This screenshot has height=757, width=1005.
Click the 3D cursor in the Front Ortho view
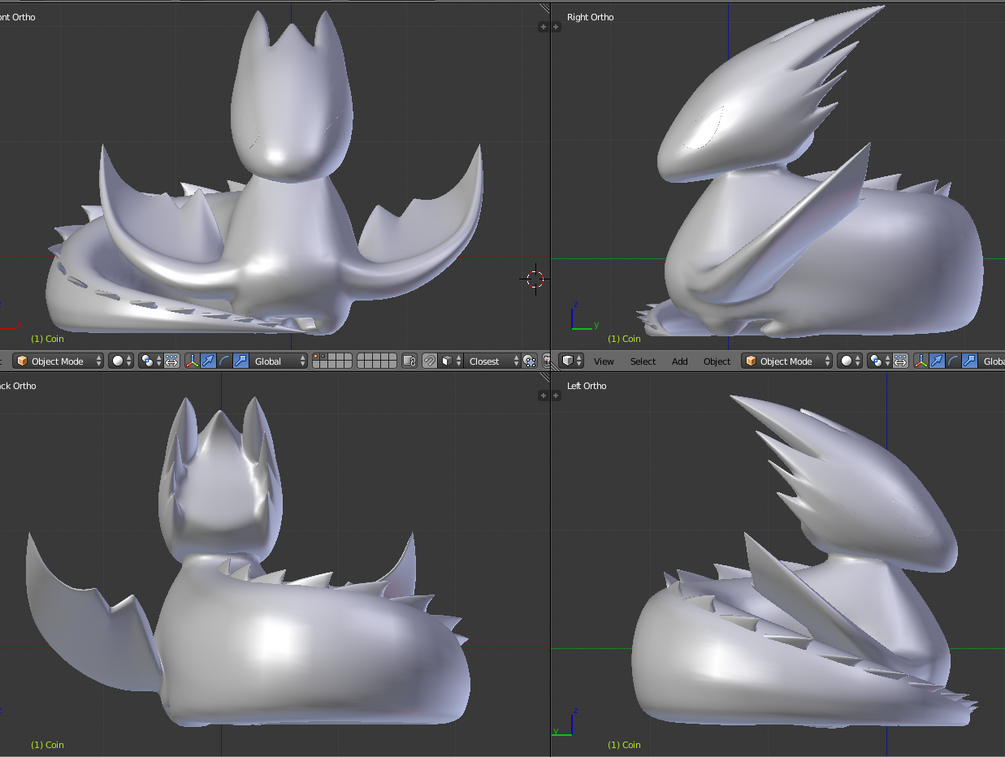coord(535,279)
